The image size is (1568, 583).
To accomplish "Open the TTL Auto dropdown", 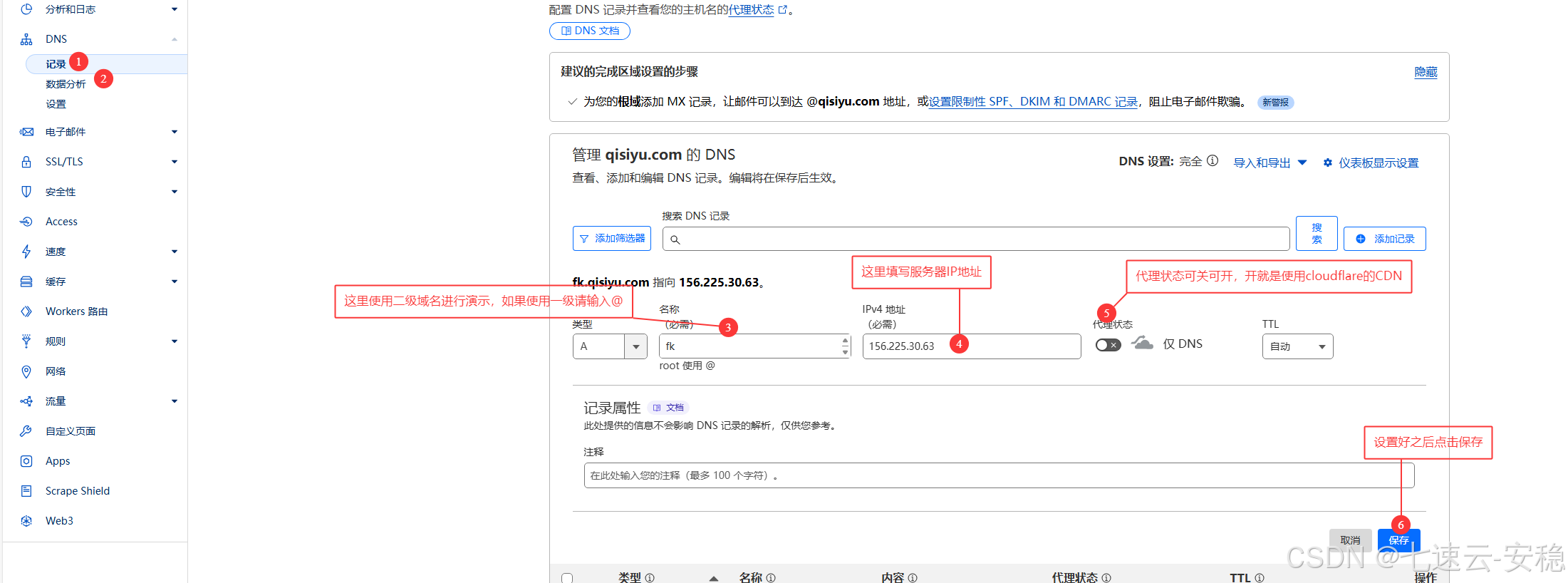I will point(1297,346).
